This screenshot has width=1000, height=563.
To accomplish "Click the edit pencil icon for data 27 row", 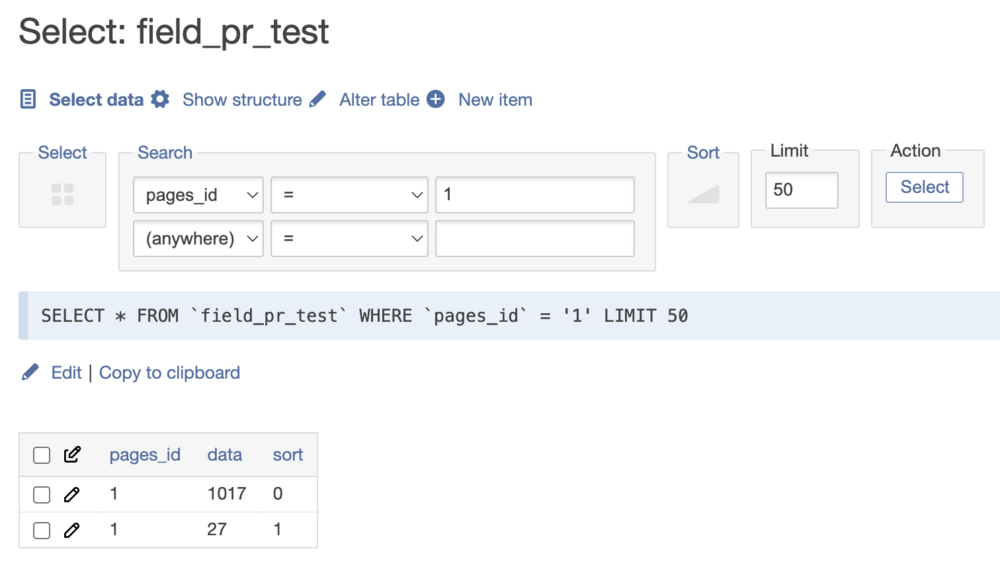I will [71, 530].
